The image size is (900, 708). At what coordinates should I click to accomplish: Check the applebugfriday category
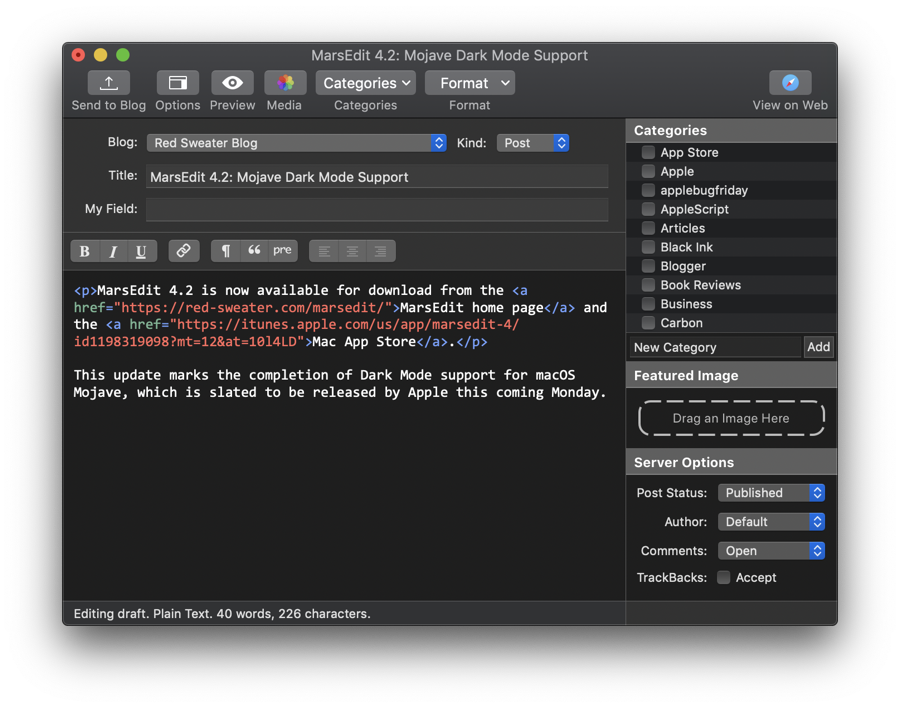click(x=648, y=190)
